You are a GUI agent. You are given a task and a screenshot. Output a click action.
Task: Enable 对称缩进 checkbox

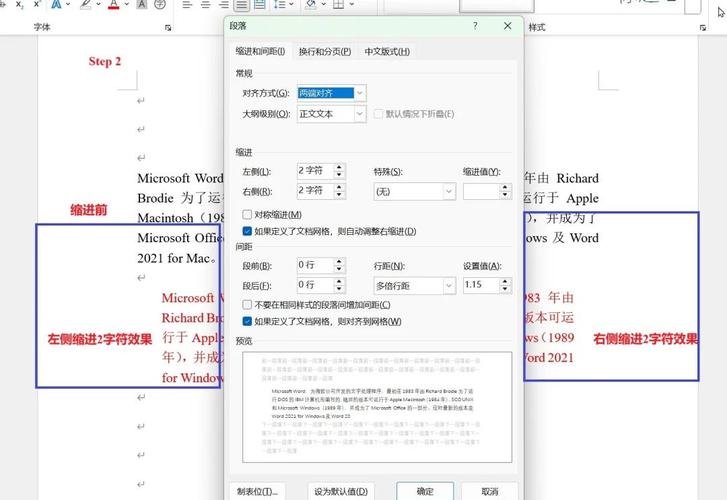(247, 215)
